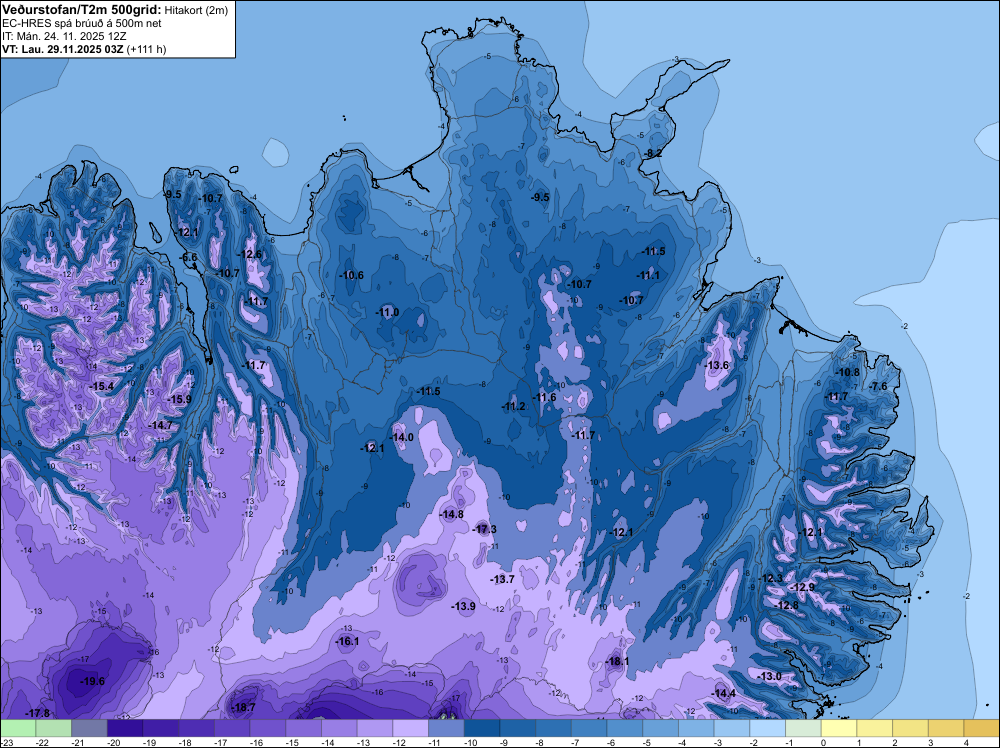1000x748 pixels.
Task: Click the -14.7 temperature value
Action: pyautogui.click(x=160, y=425)
